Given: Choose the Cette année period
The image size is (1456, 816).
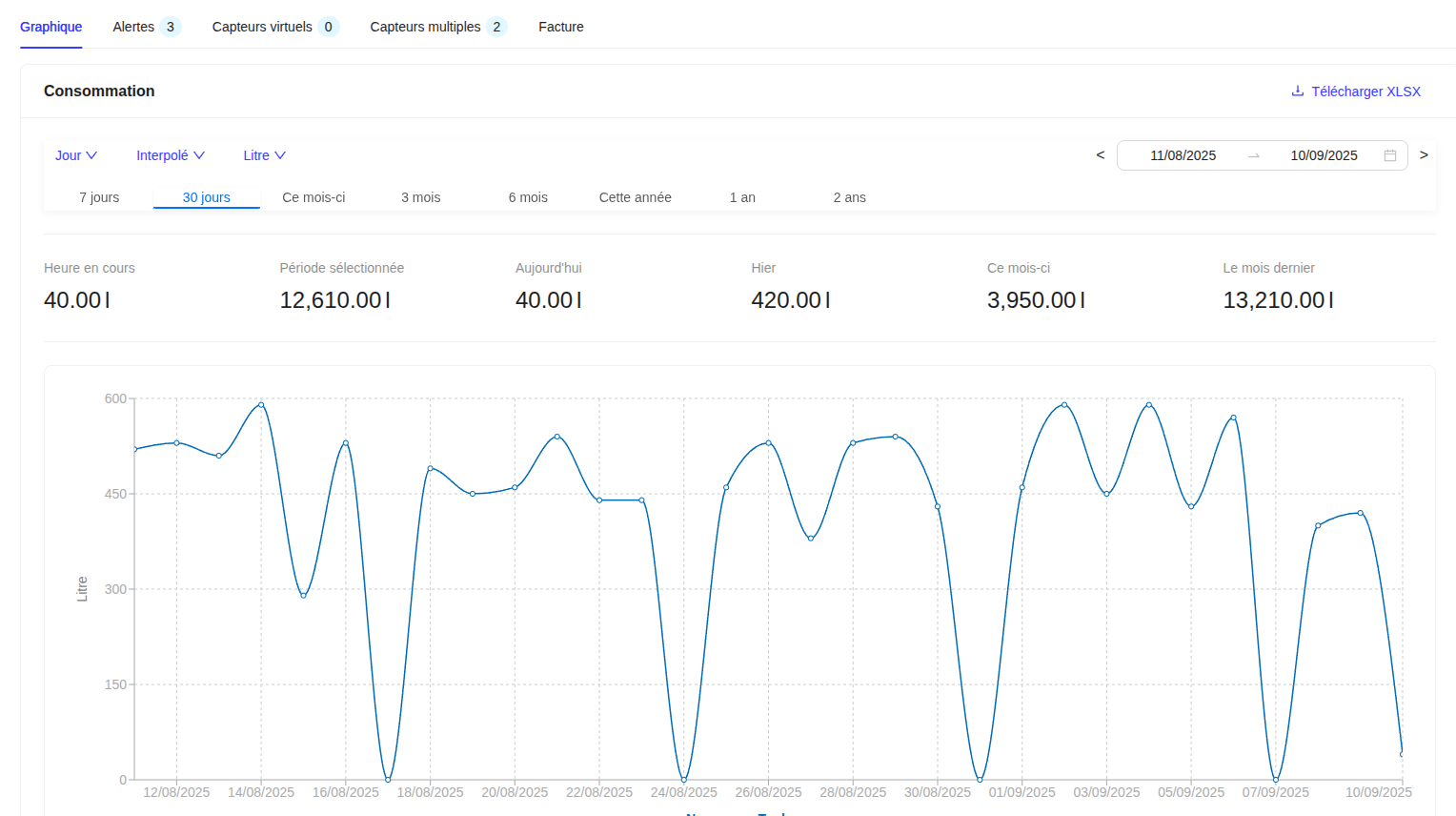Looking at the screenshot, I should click(635, 197).
